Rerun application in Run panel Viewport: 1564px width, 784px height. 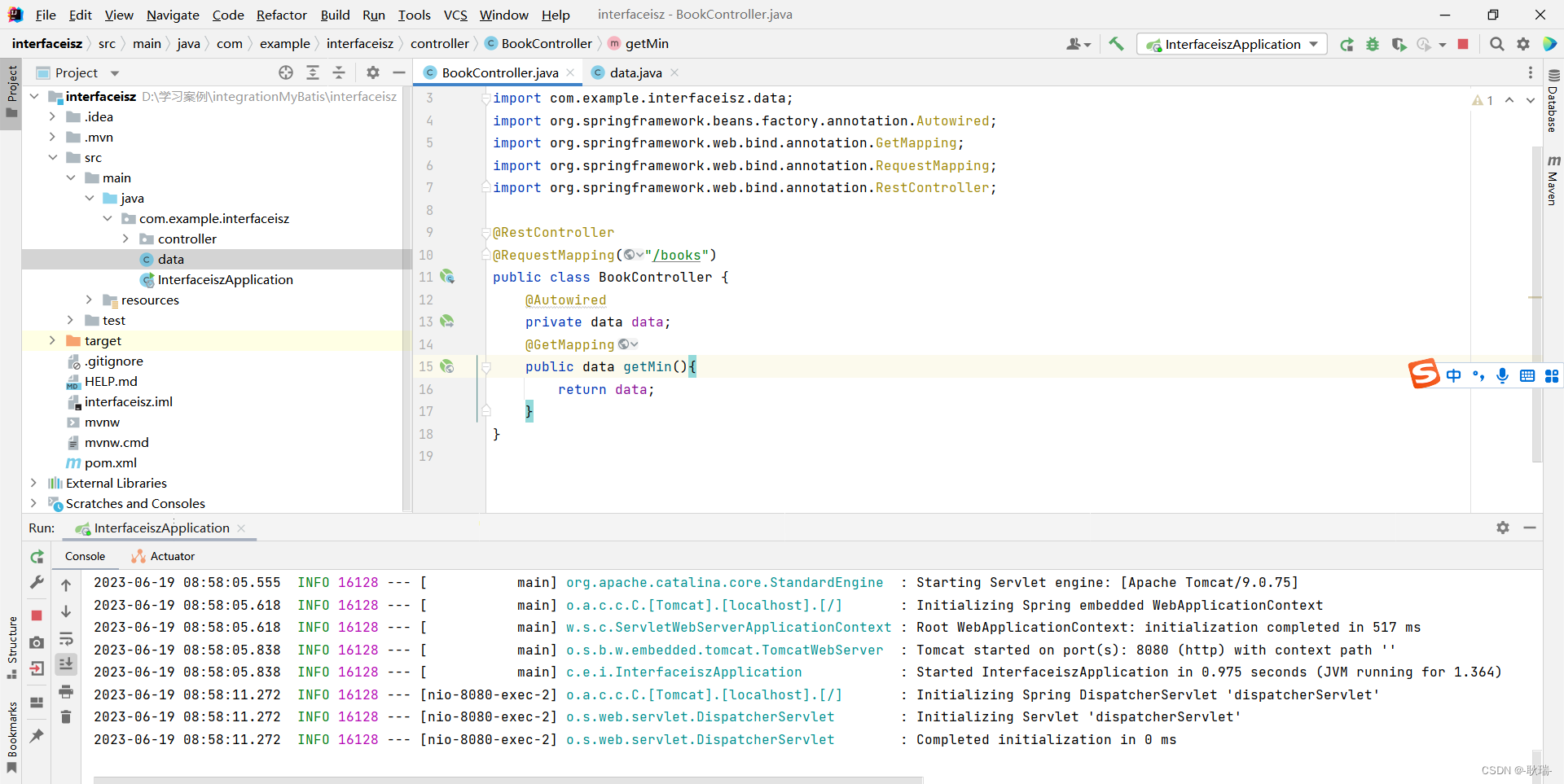pos(37,557)
